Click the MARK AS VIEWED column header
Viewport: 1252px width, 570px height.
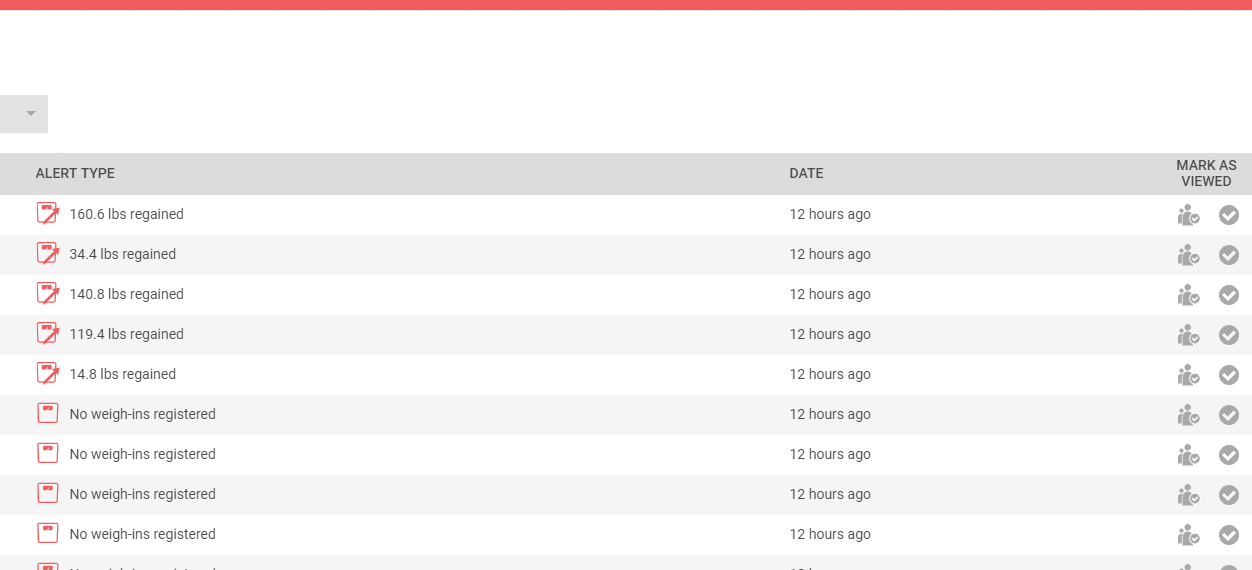click(x=1206, y=173)
